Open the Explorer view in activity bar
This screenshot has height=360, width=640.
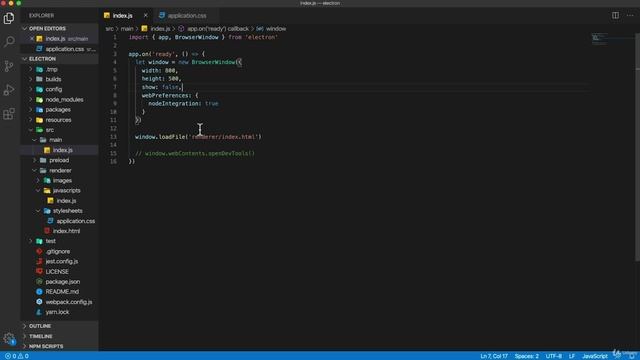point(9,18)
